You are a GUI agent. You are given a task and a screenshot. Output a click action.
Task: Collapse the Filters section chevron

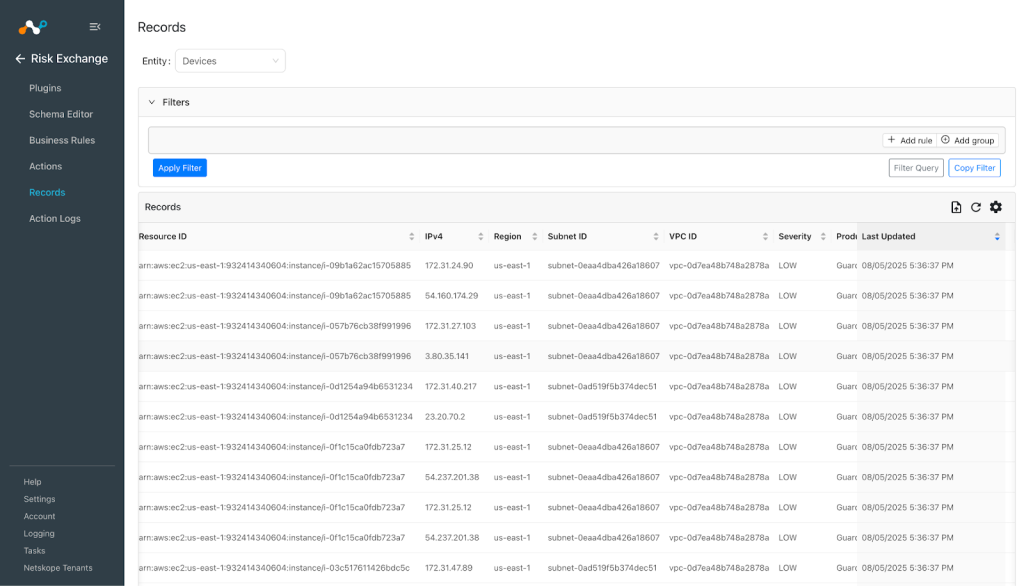152,103
